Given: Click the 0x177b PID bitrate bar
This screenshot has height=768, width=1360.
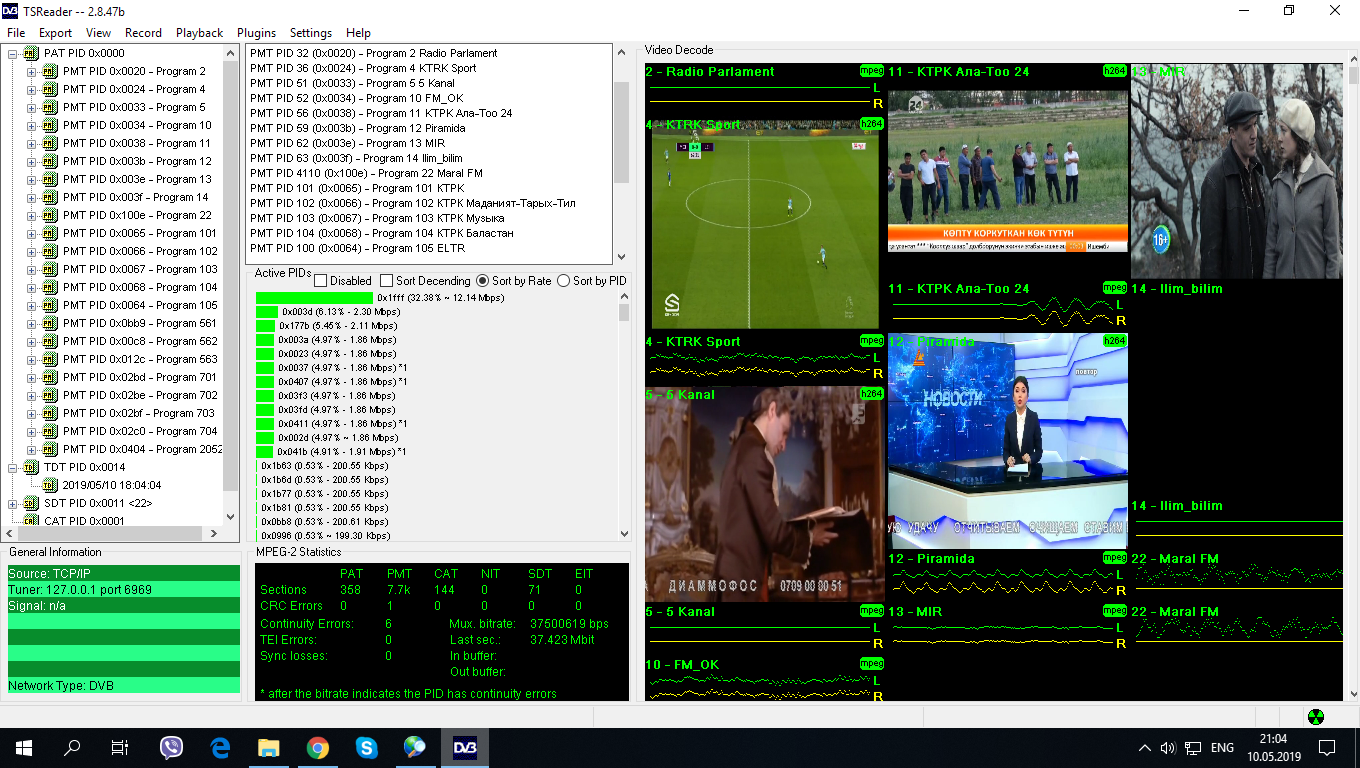Looking at the screenshot, I should pos(266,325).
